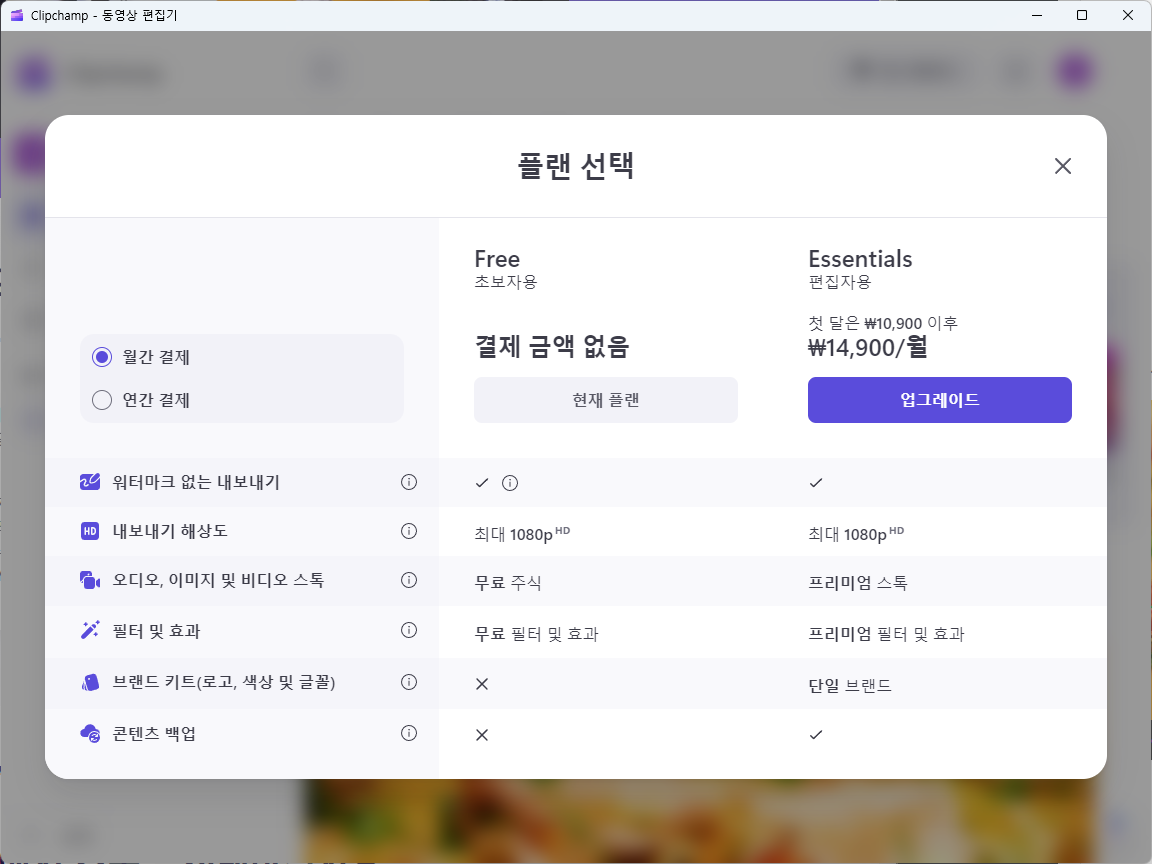Click the info icon beside Free plan checkmark
1152x864 pixels.
click(510, 483)
